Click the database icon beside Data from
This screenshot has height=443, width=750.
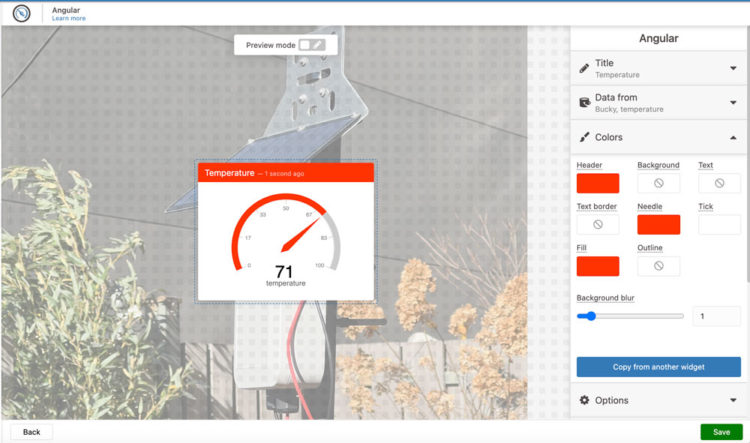point(585,102)
